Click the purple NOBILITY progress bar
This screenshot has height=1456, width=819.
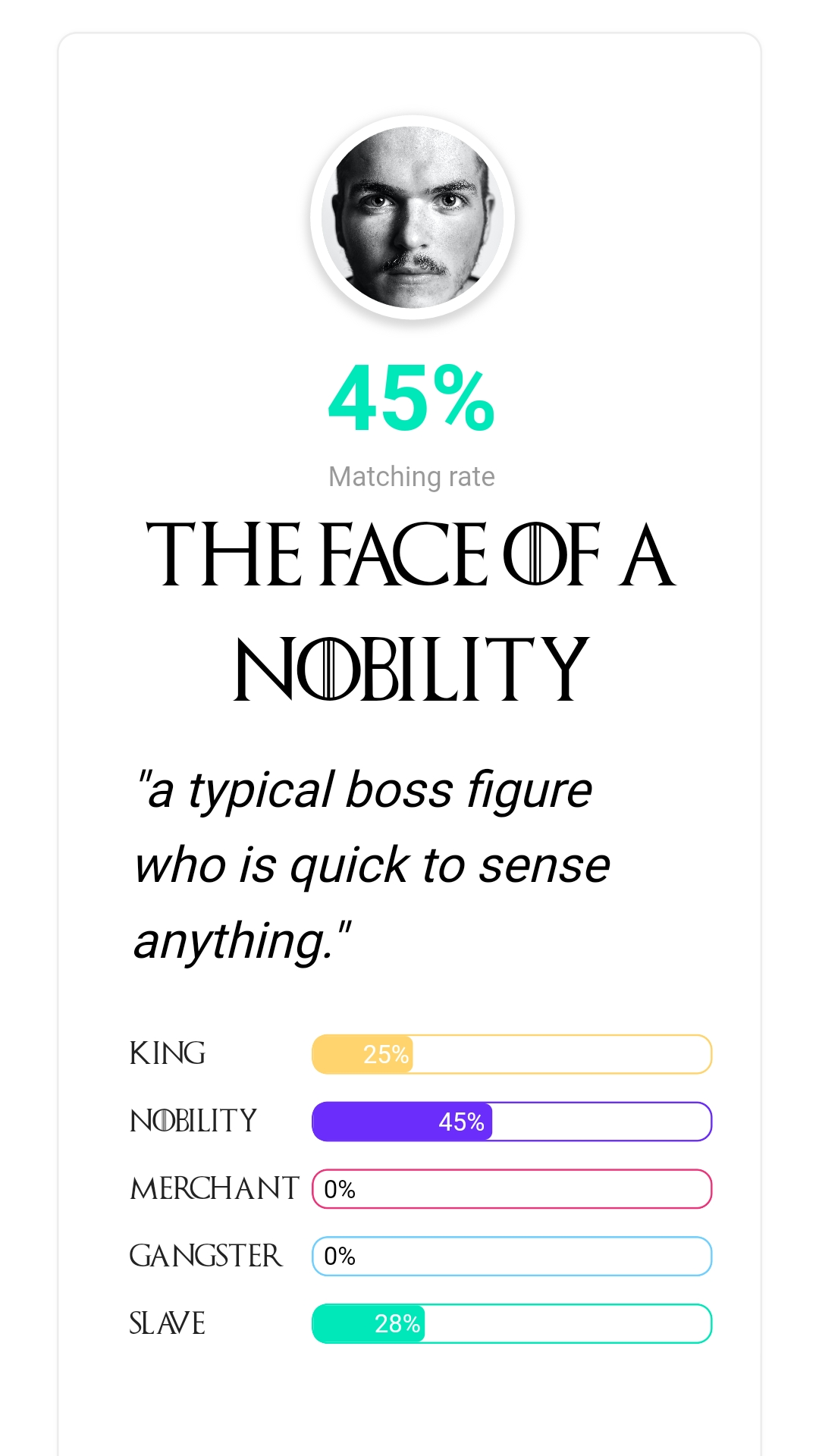coord(512,1122)
